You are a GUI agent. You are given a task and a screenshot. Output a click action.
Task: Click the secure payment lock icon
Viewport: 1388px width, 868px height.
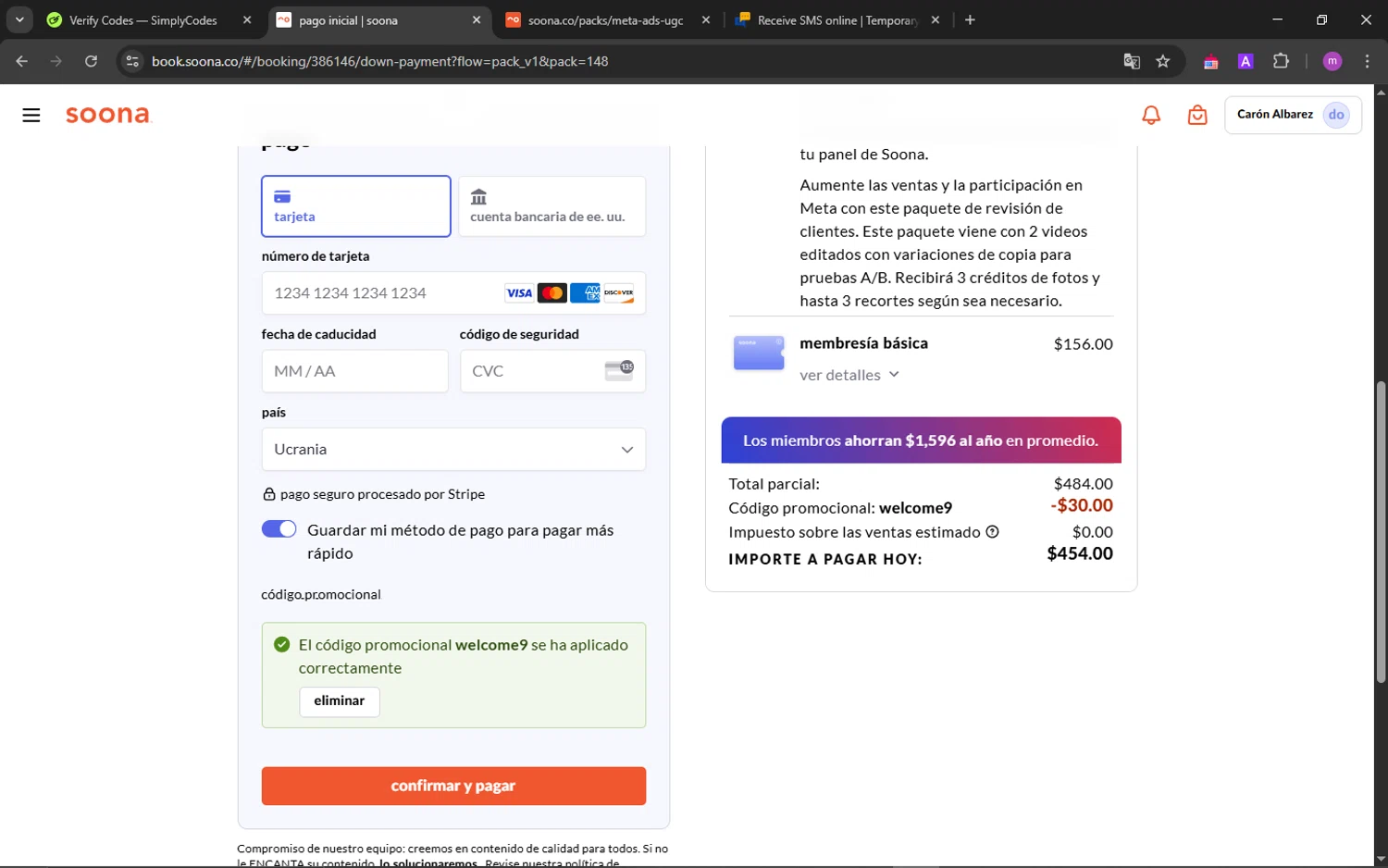269,494
